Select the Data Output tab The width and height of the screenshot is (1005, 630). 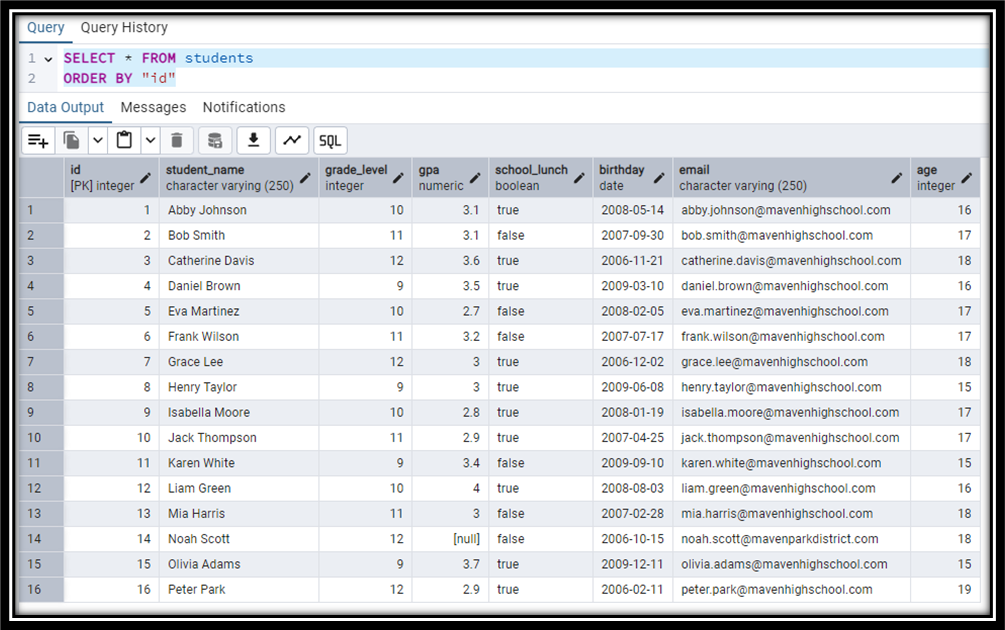65,107
